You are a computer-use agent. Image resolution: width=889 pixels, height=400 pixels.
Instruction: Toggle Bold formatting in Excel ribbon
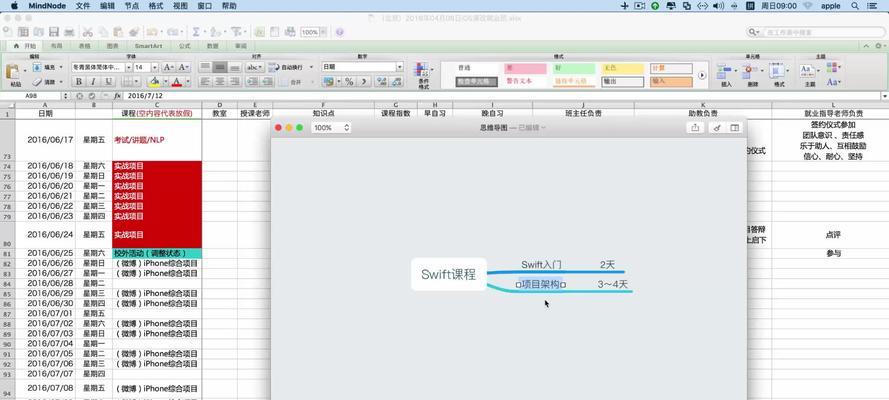79,82
